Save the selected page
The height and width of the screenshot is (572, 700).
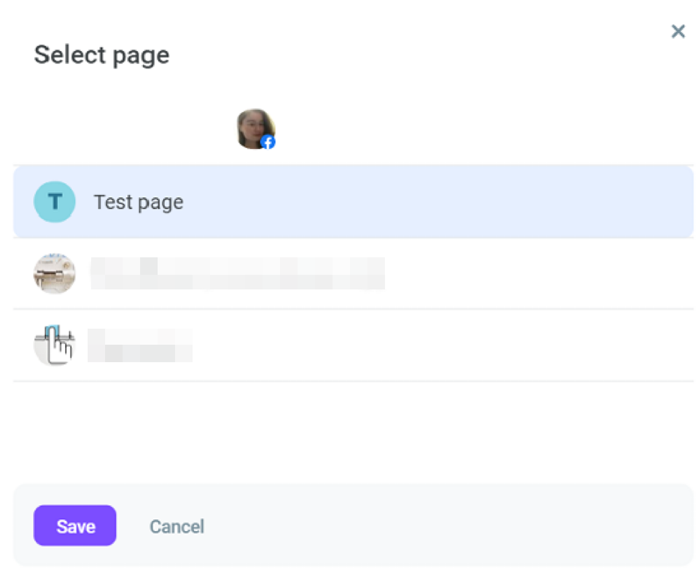point(75,526)
